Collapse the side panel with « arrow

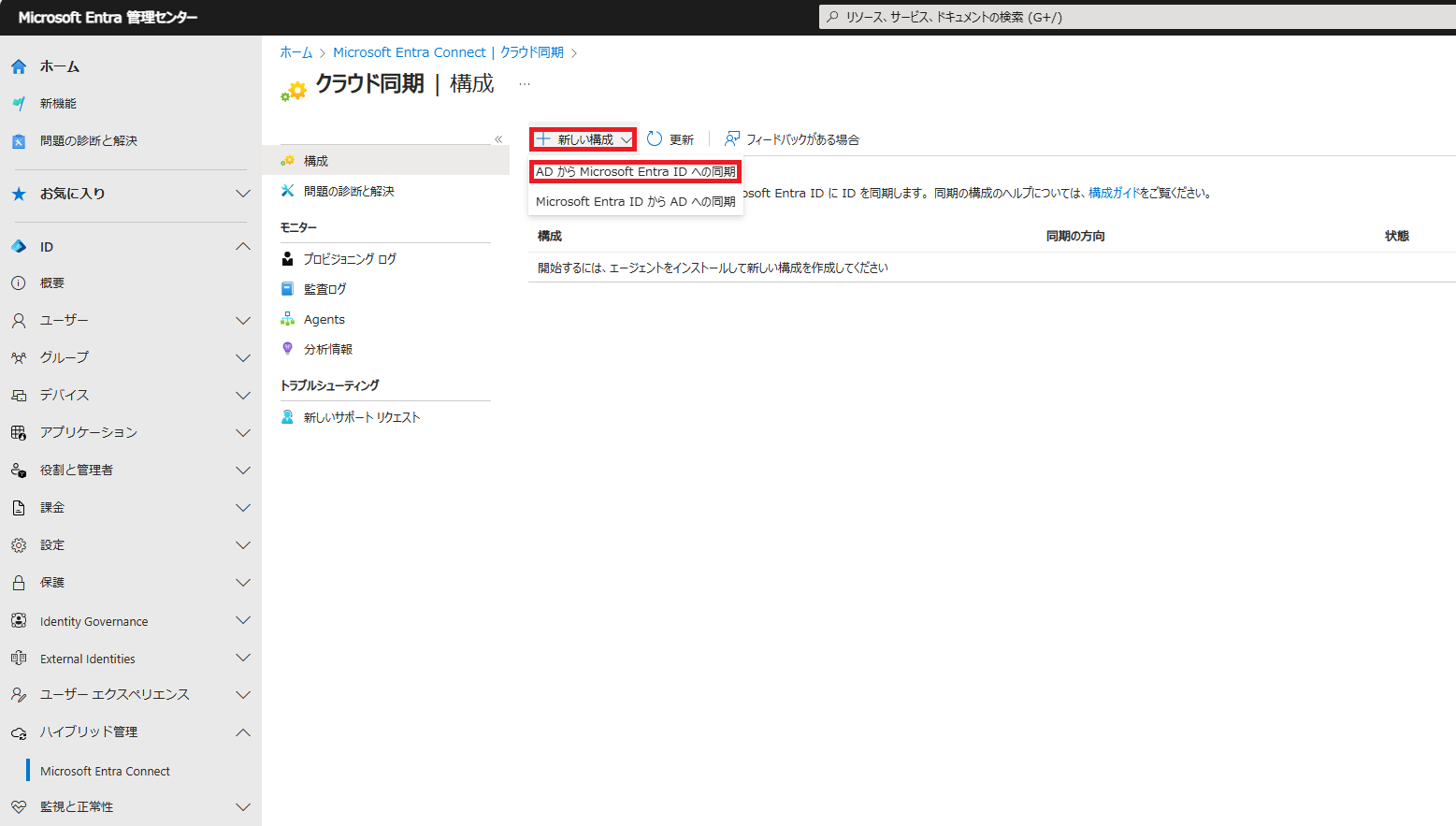498,138
